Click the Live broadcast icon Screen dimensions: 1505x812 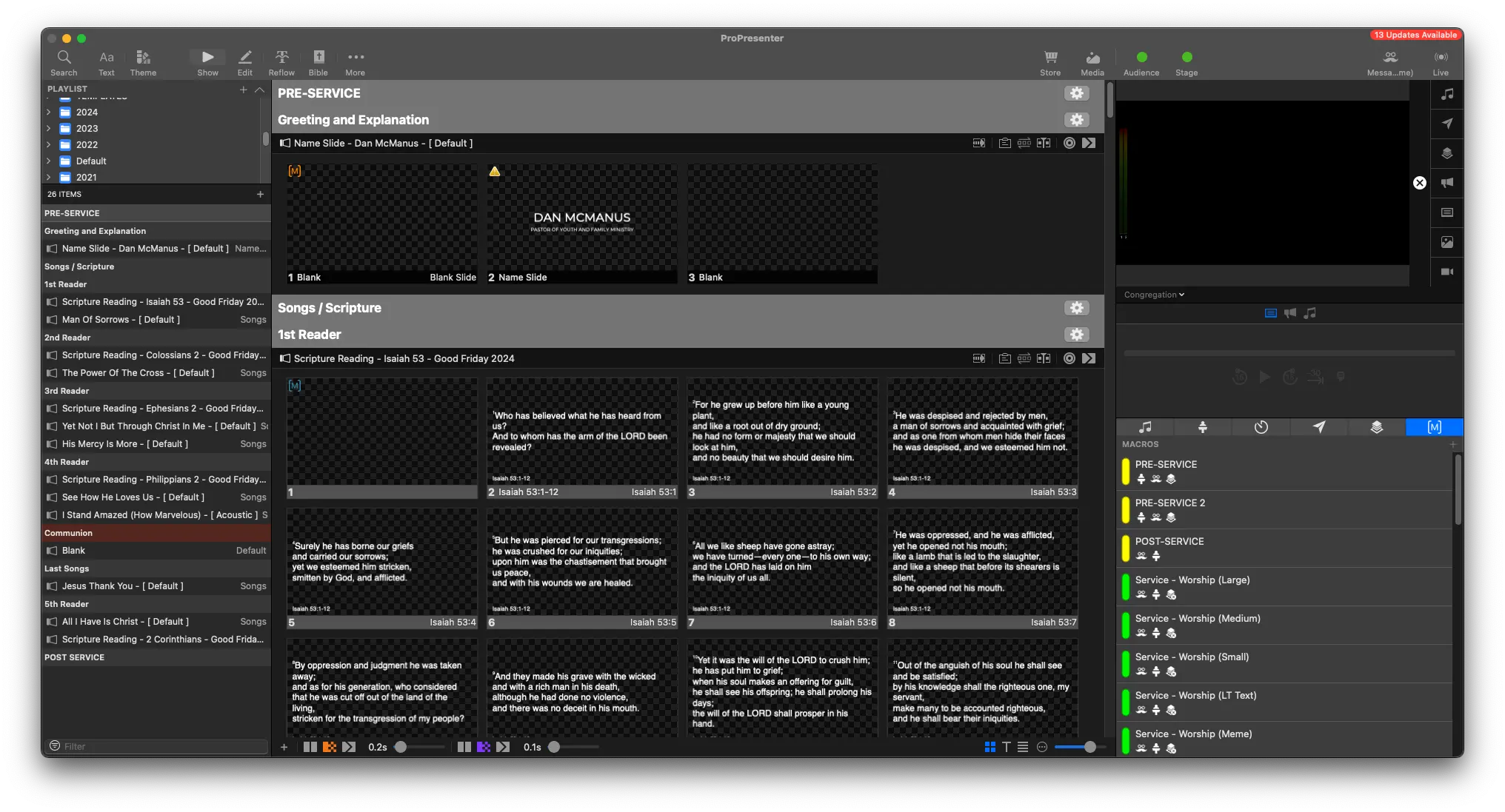click(x=1441, y=61)
